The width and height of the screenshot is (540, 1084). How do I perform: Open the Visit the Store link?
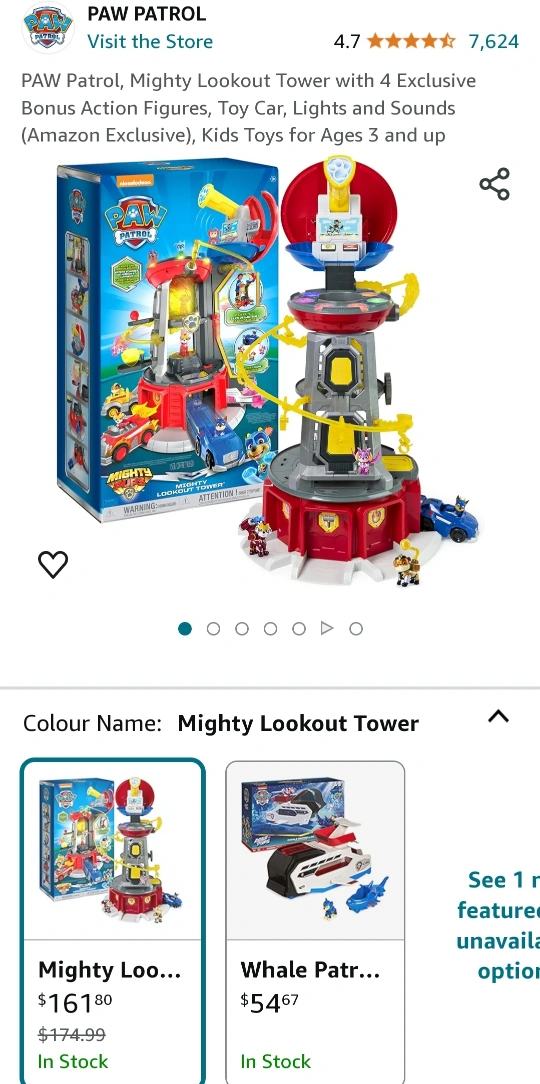point(150,41)
